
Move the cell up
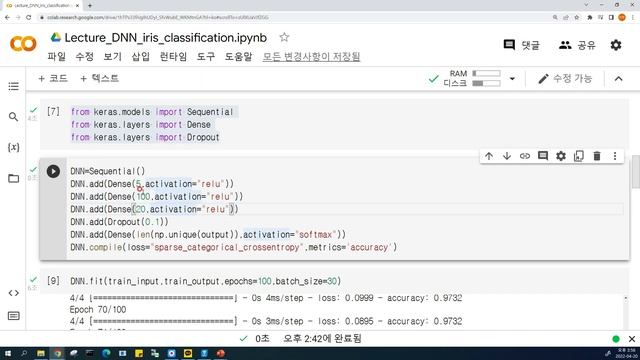[489, 156]
